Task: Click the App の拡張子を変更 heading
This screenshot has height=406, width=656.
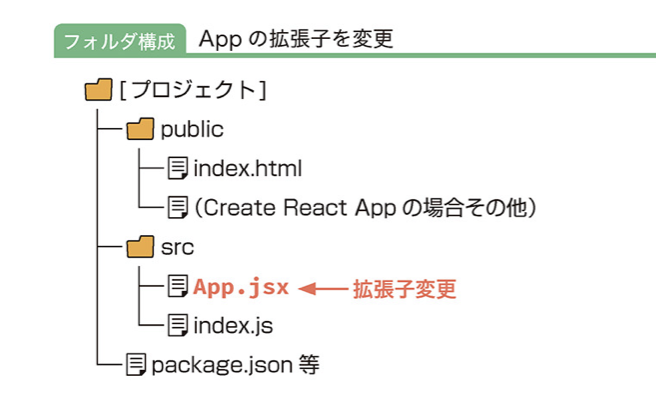Action: pos(296,39)
